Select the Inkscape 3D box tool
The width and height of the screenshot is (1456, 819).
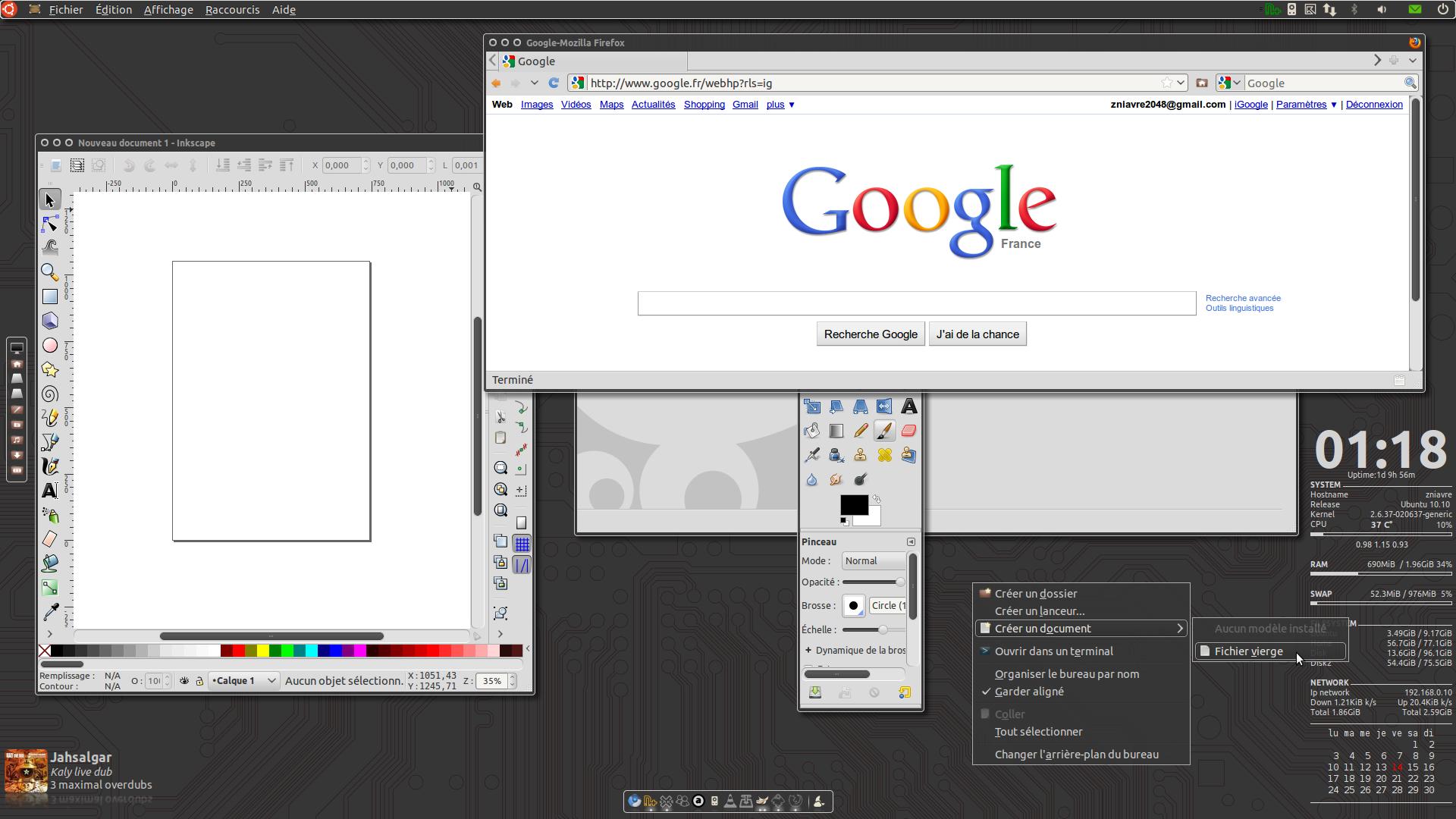click(x=50, y=321)
